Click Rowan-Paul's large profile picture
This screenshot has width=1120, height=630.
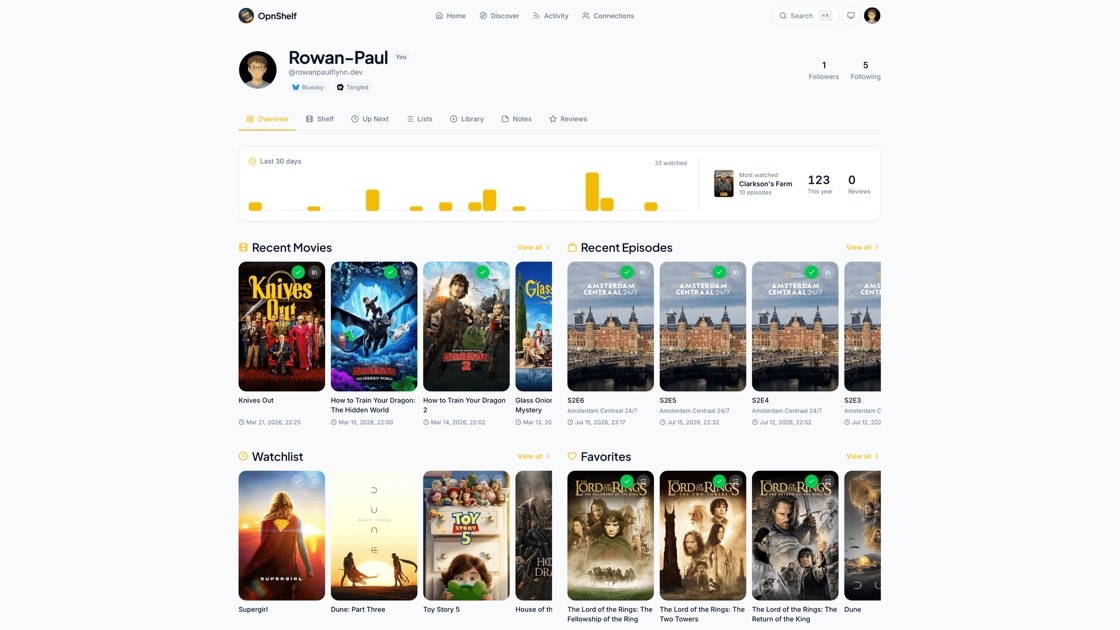257,69
